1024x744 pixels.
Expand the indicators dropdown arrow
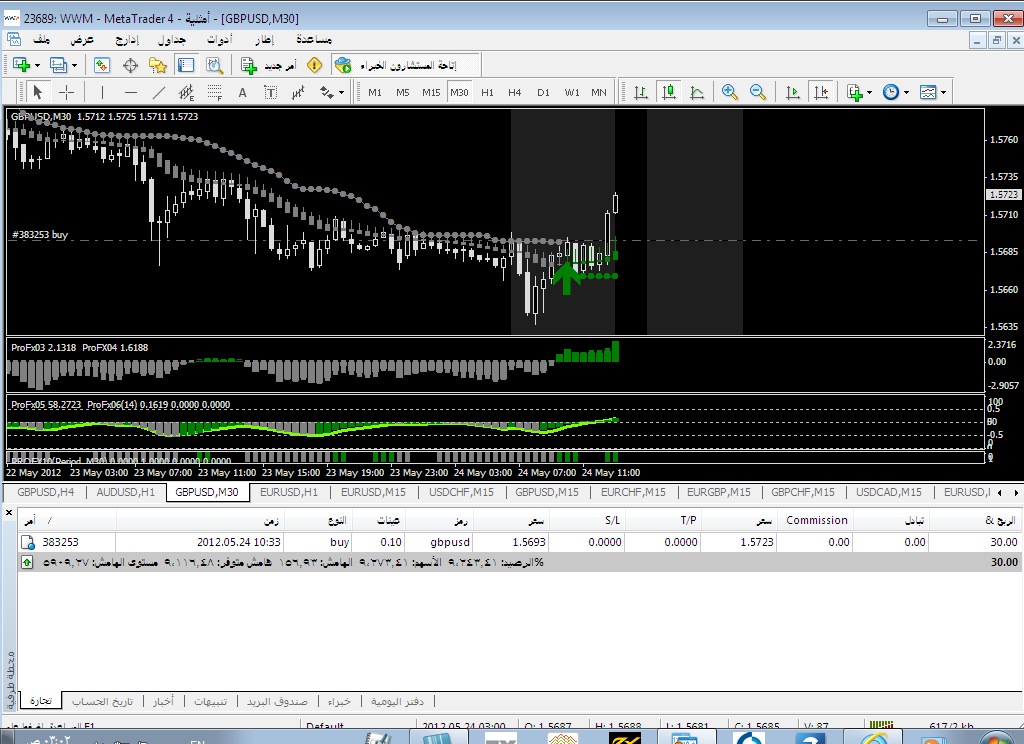[869, 93]
